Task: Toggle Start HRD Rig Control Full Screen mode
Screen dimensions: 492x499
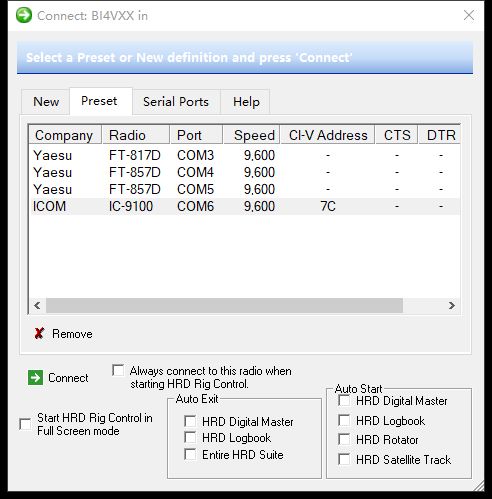Action: click(25, 424)
